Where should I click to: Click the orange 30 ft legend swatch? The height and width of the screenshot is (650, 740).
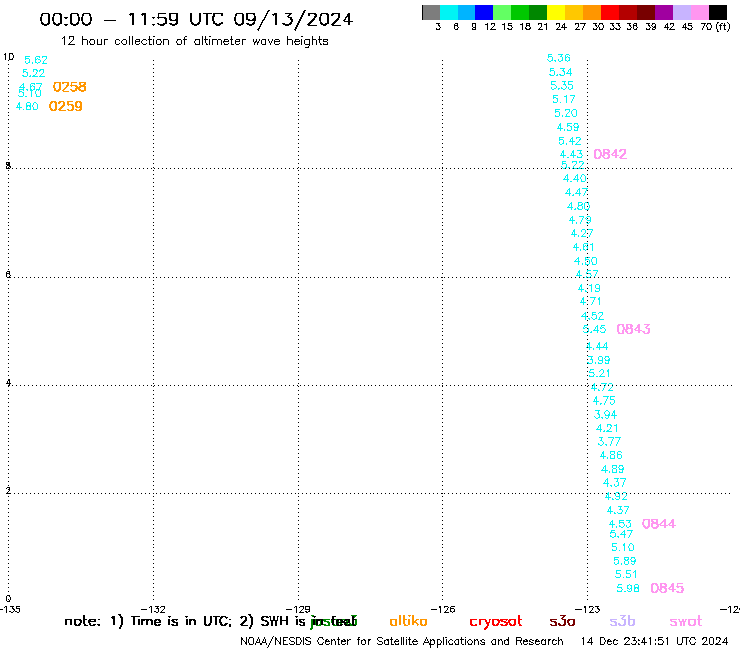tap(592, 12)
